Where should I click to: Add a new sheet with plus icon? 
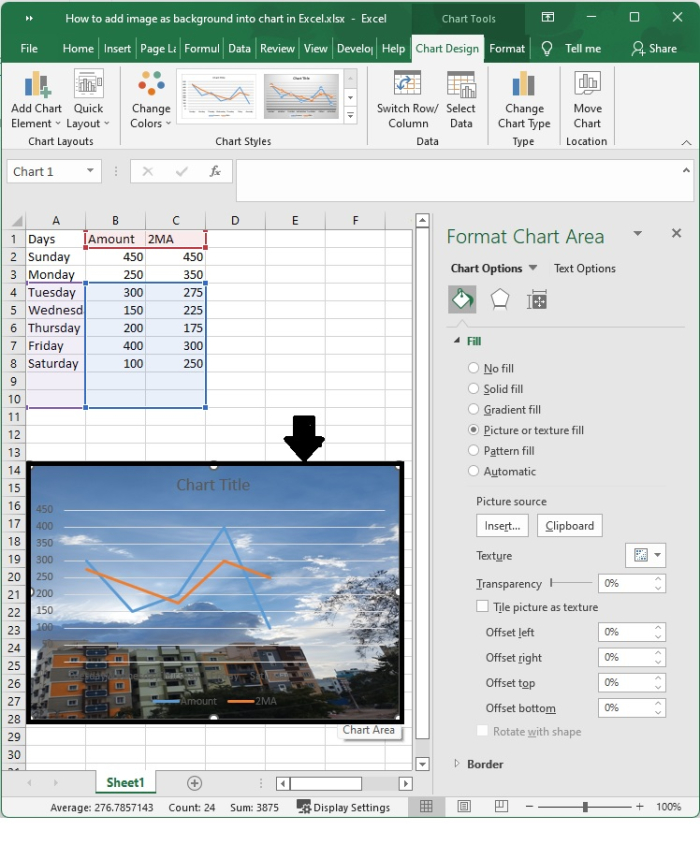[195, 783]
